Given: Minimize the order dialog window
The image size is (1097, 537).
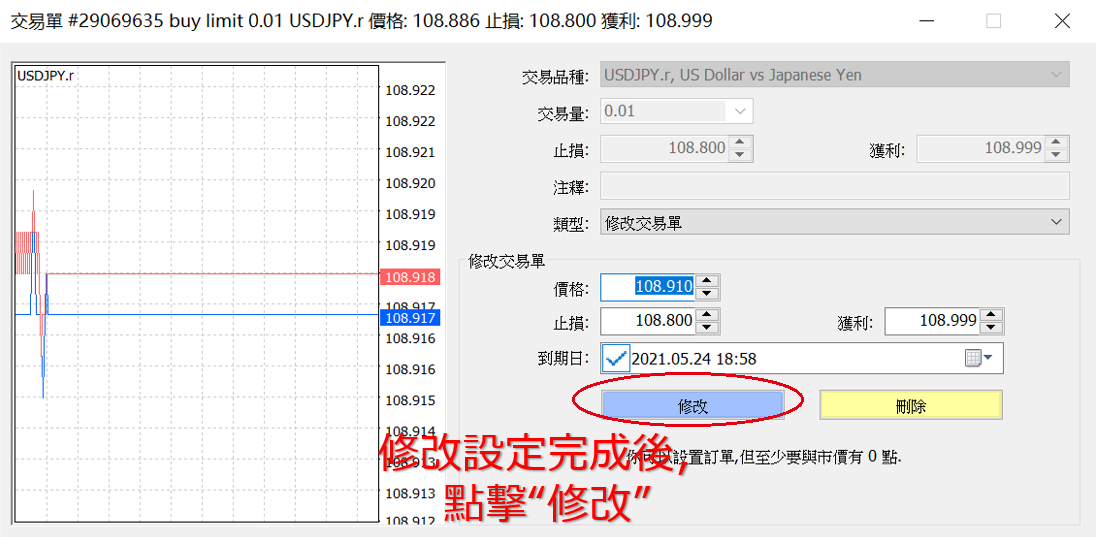Looking at the screenshot, I should click(x=925, y=21).
